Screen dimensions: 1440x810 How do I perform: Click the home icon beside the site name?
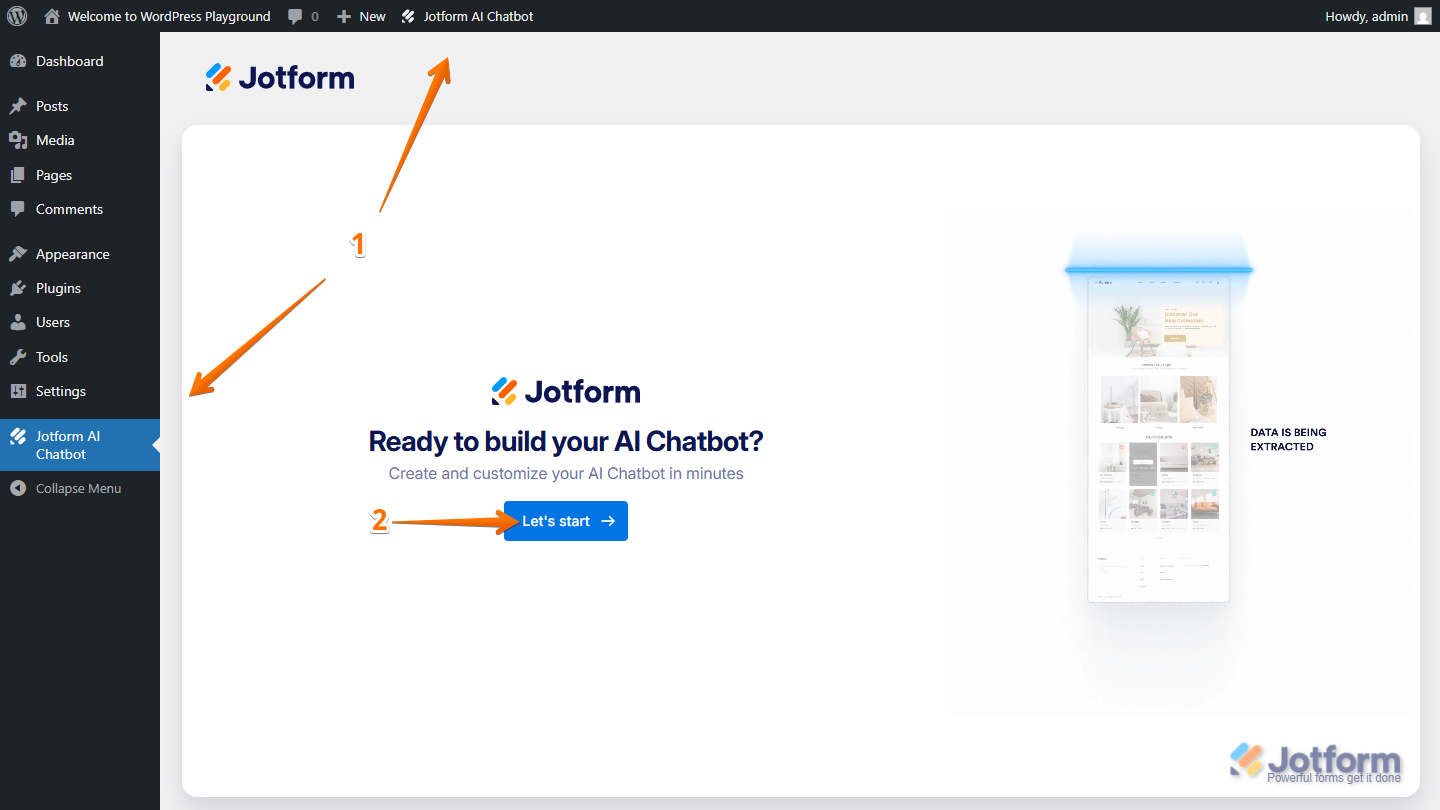[x=53, y=16]
